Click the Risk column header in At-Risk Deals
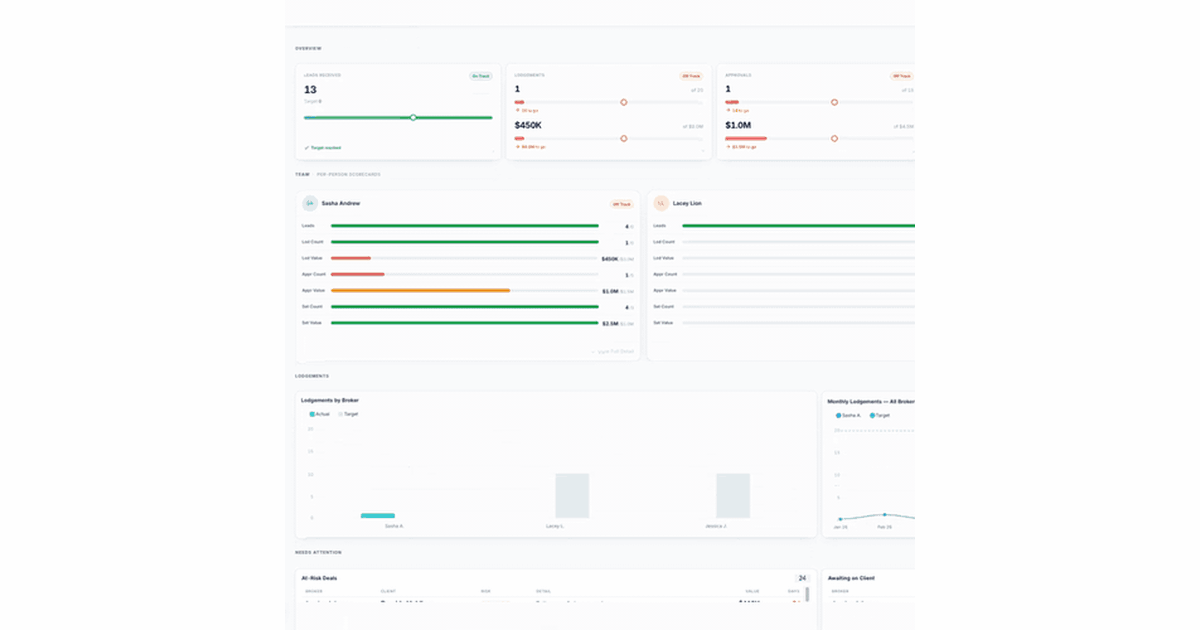1200x630 pixels. 486,591
